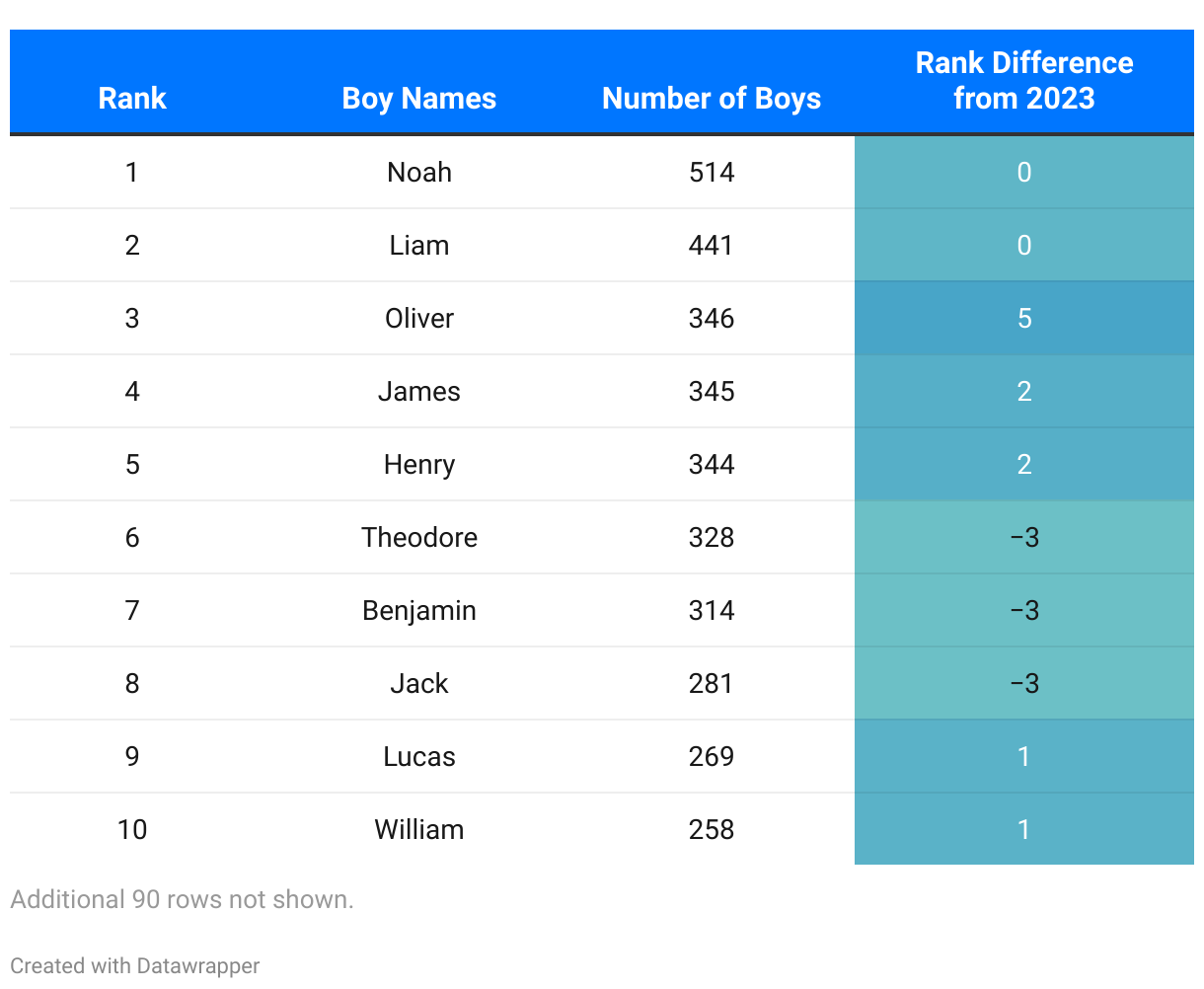
Task: Click the Oliver name cell
Action: [x=419, y=319]
